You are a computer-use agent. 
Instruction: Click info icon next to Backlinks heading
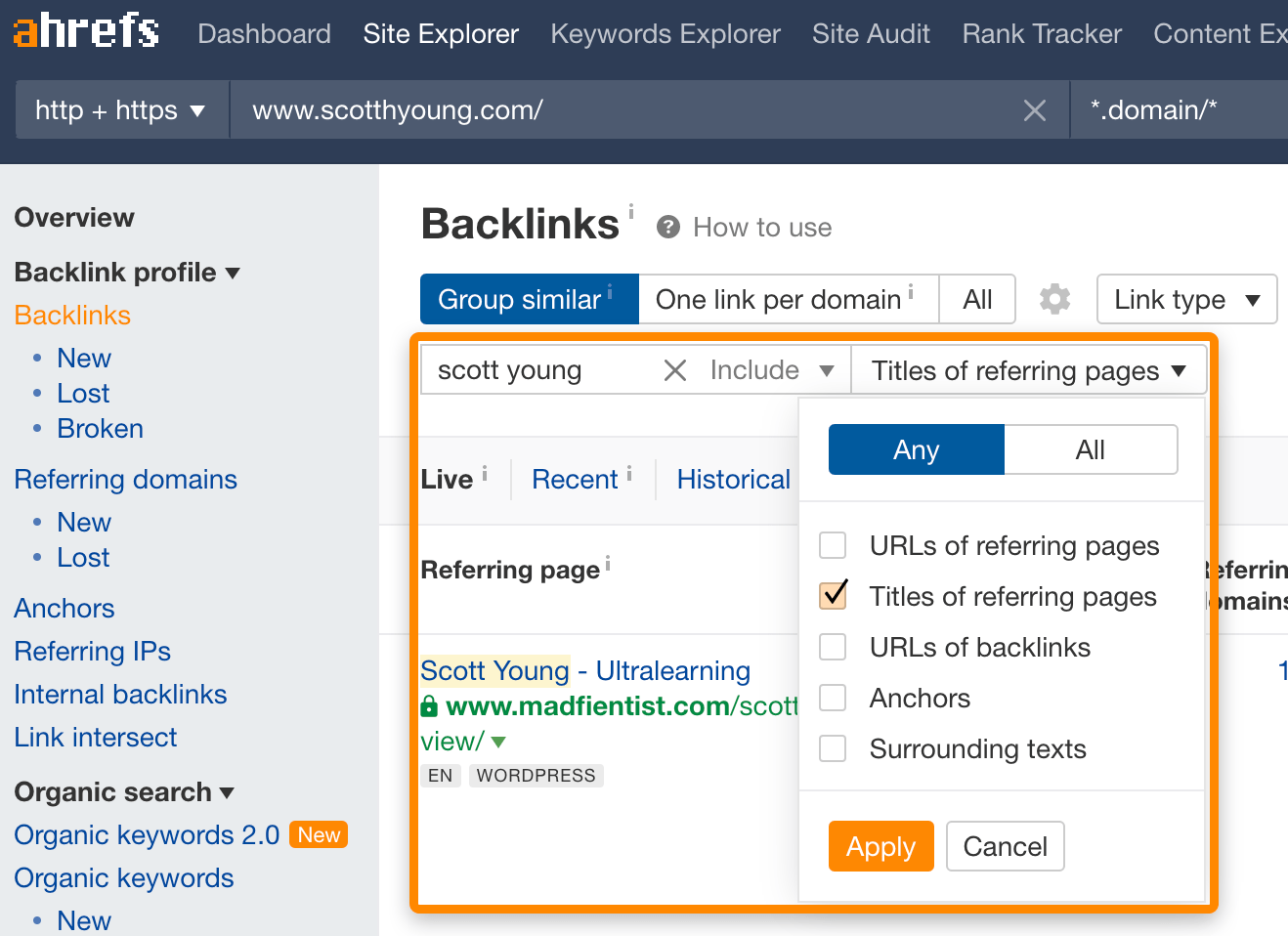(631, 210)
